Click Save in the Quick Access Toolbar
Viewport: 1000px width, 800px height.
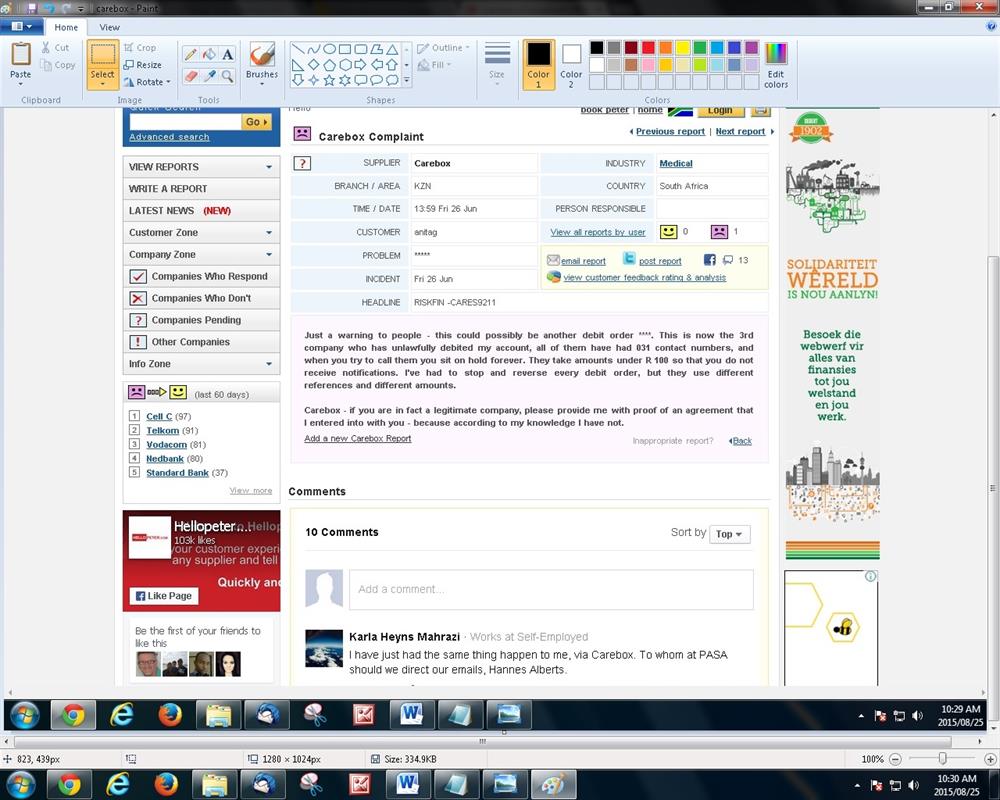[x=31, y=8]
